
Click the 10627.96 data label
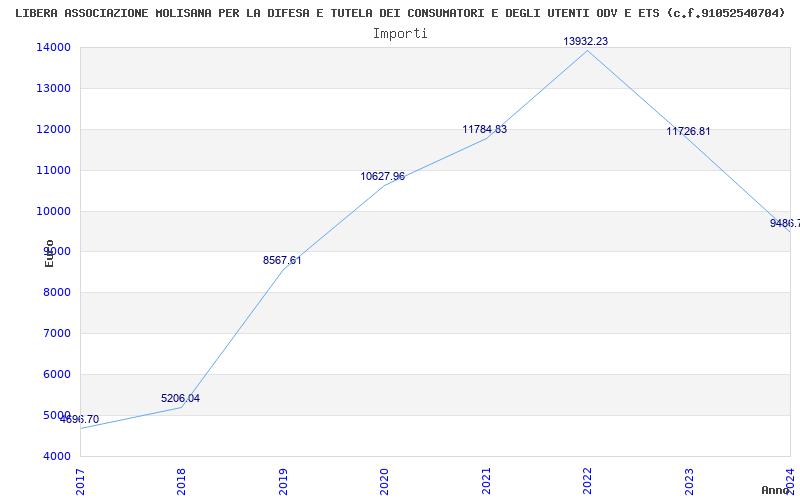pyautogui.click(x=383, y=176)
